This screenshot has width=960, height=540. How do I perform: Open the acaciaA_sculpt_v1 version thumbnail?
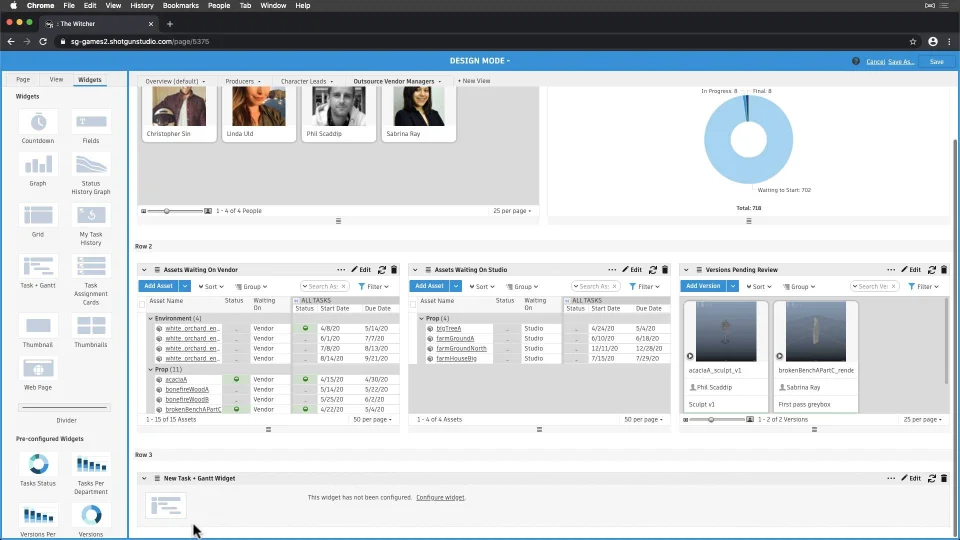pyautogui.click(x=726, y=331)
